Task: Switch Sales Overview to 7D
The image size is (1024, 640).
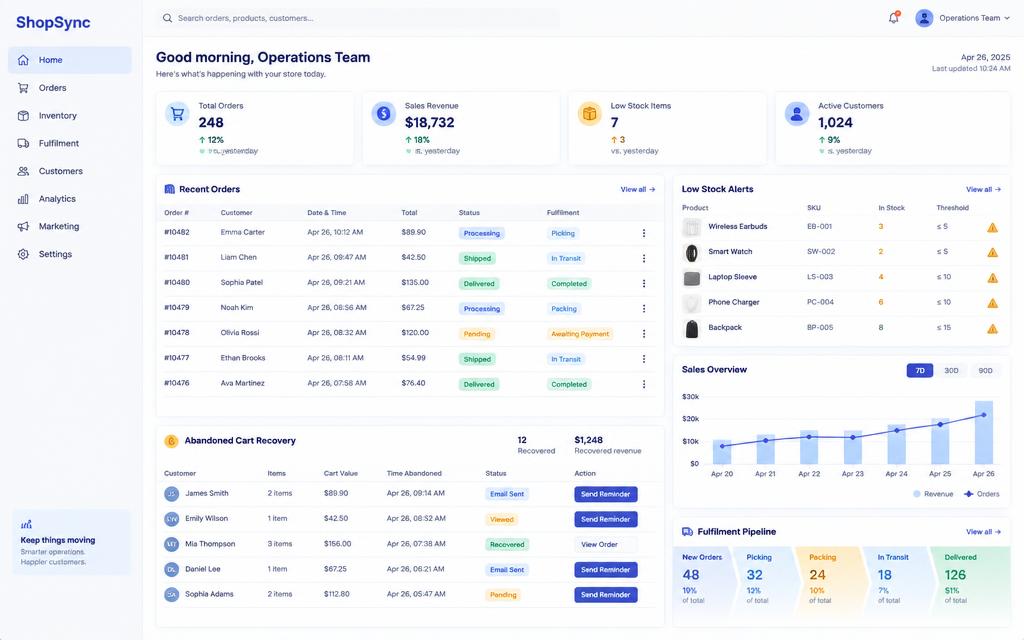Action: pos(920,370)
